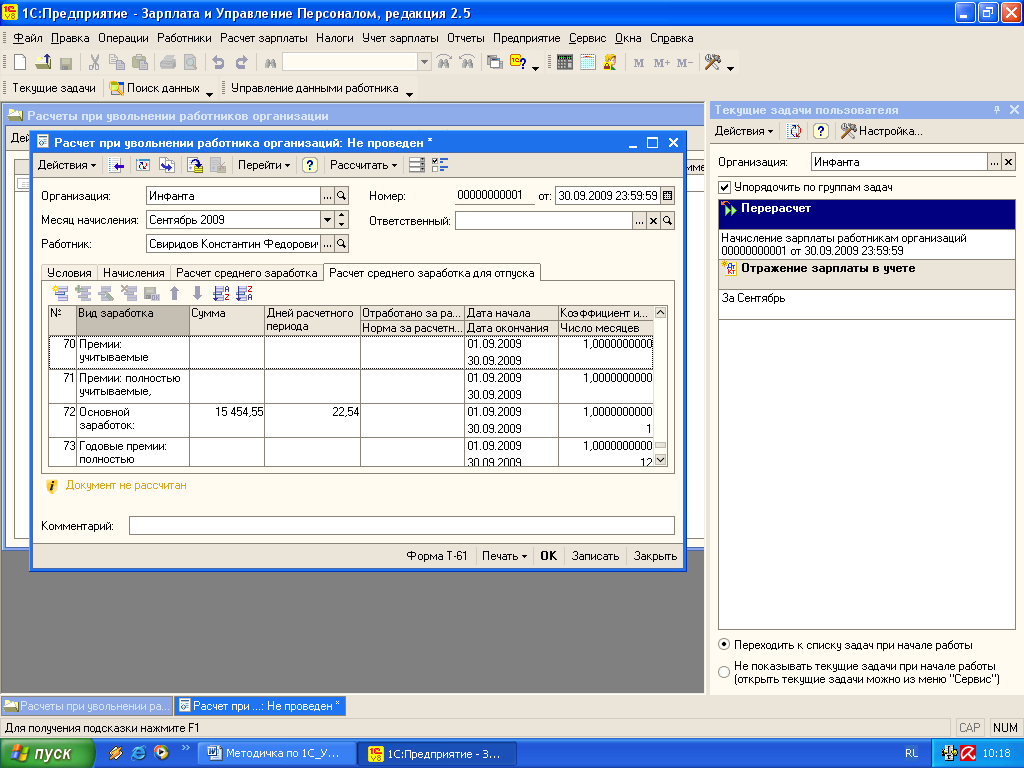The image size is (1024, 768).
Task: Click the Copy icon in main toolbar
Action: tap(117, 63)
